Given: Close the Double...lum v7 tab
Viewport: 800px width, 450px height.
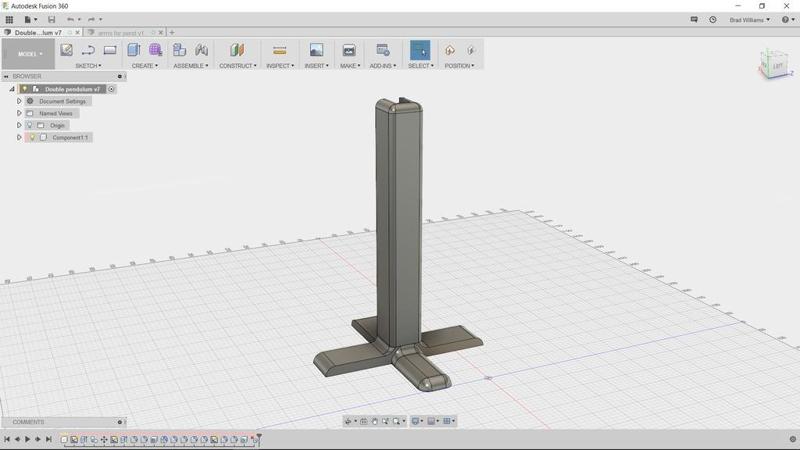Looking at the screenshot, I should pyautogui.click(x=78, y=32).
